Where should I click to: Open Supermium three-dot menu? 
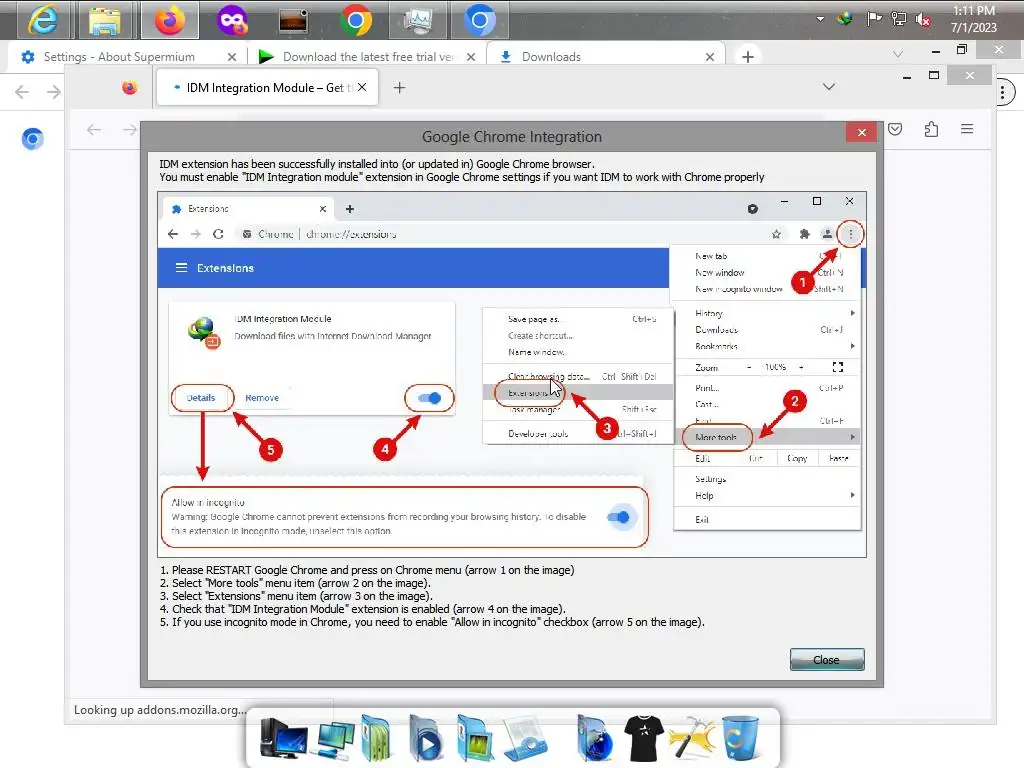[x=1004, y=92]
